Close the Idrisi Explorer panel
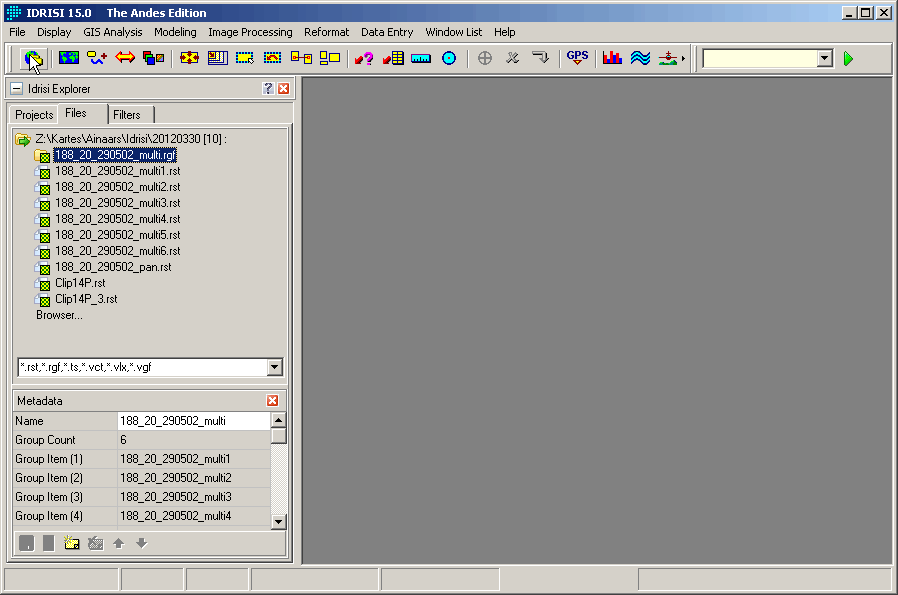This screenshot has width=898, height=595. (x=283, y=88)
